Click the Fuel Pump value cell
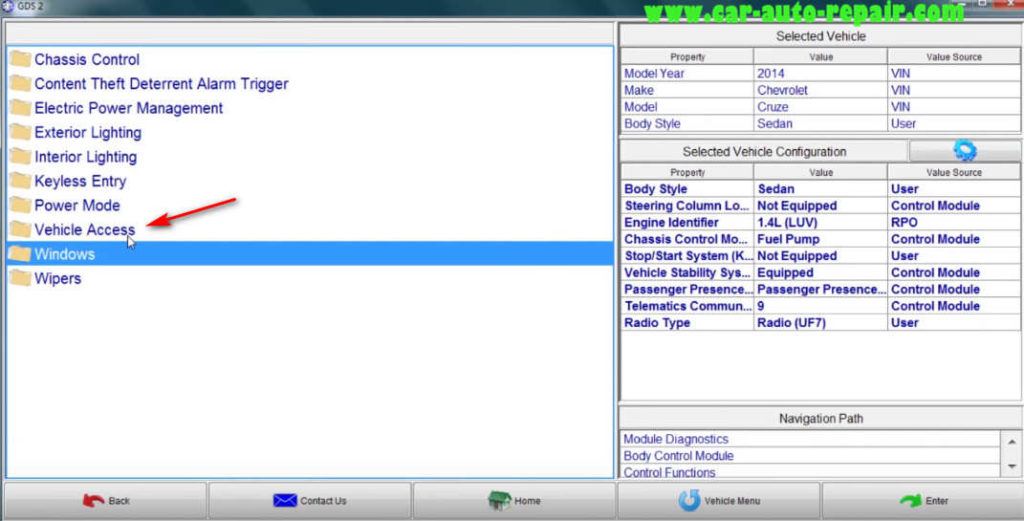Viewport: 1024px width, 521px height. (820, 239)
